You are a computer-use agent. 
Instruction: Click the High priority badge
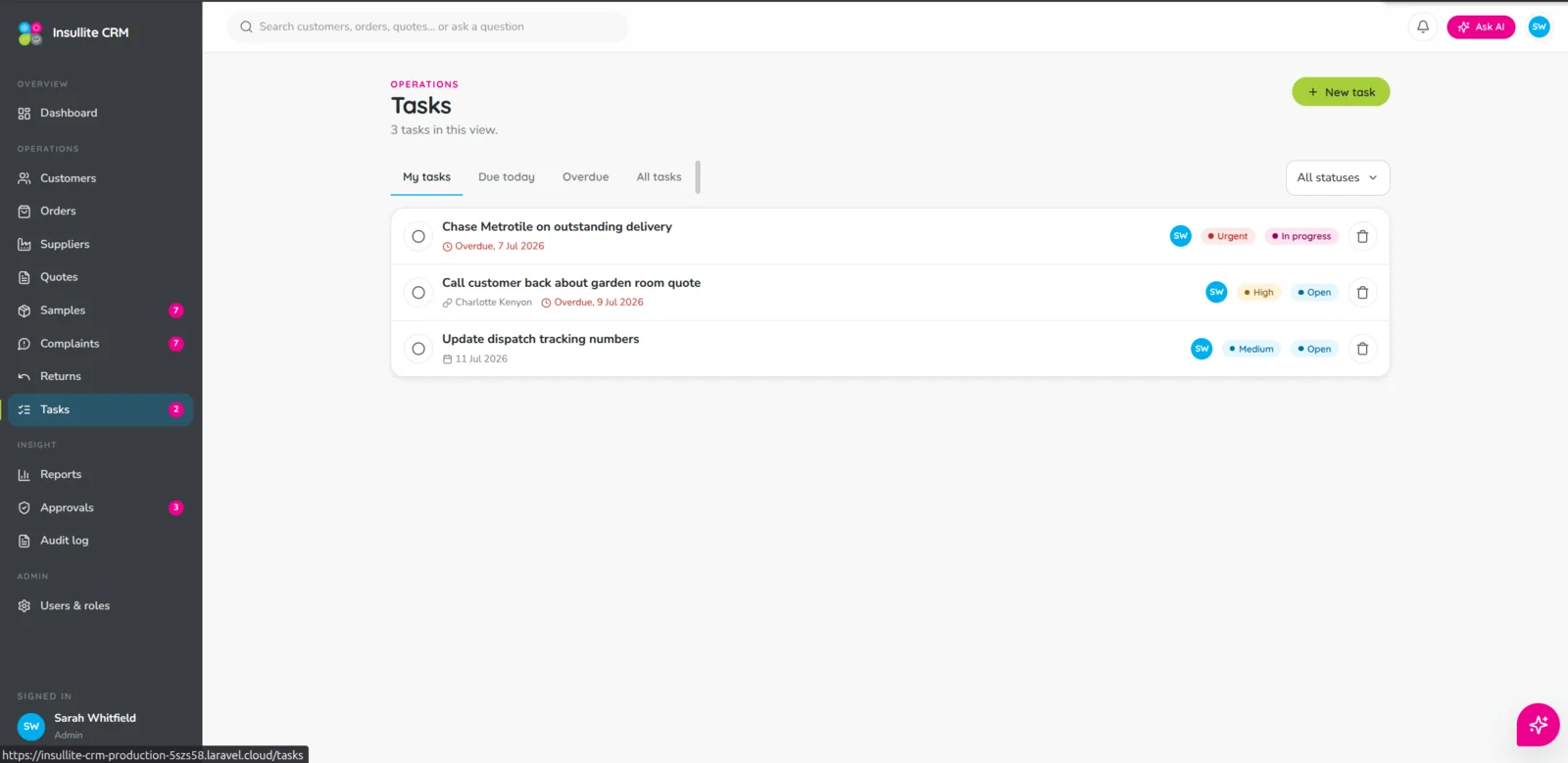(x=1258, y=292)
